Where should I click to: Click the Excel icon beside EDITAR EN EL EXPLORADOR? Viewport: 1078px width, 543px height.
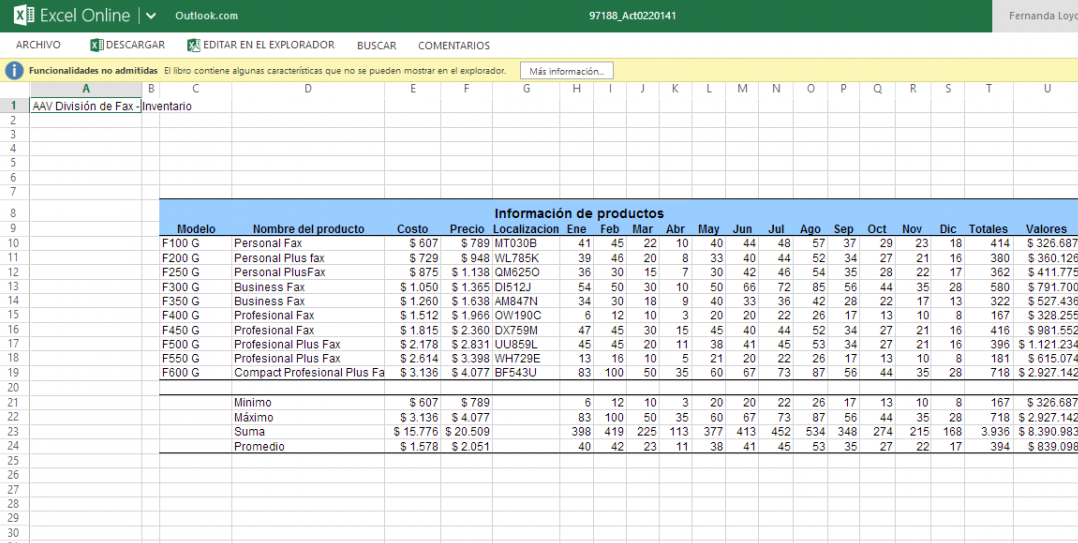tap(194, 45)
